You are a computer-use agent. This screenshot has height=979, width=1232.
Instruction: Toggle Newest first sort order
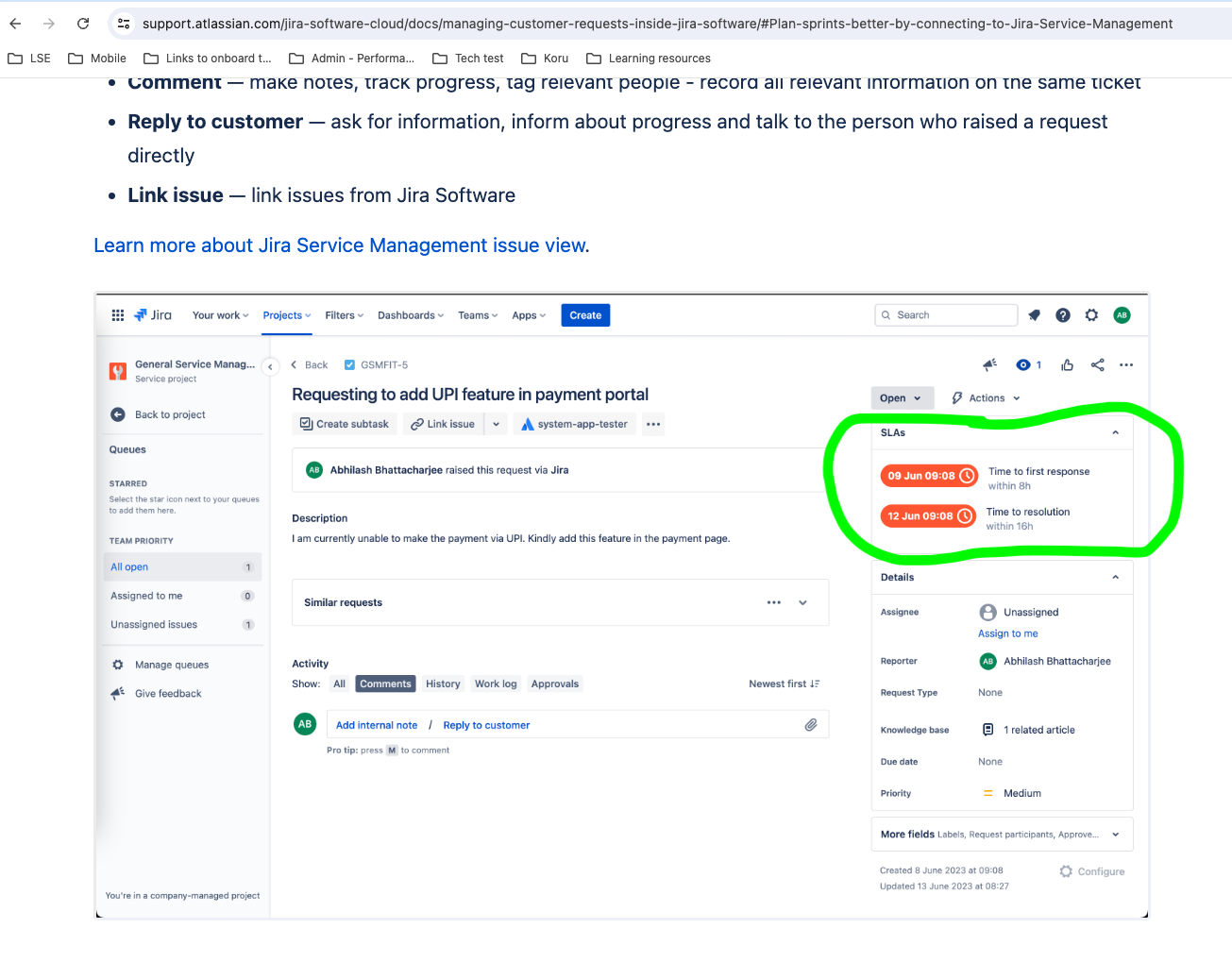click(785, 684)
